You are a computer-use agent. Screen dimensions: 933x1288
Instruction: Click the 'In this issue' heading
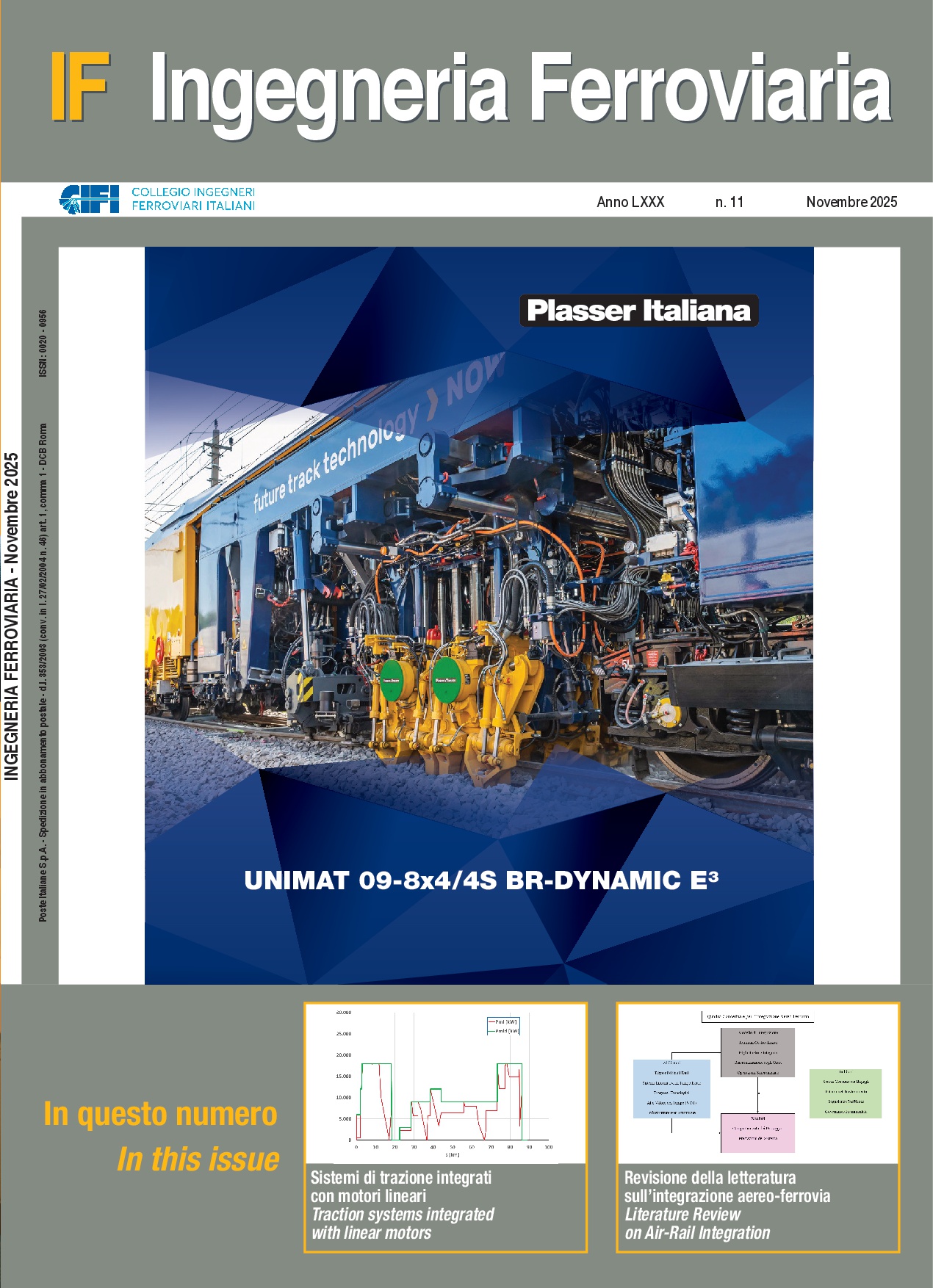pyautogui.click(x=198, y=1159)
